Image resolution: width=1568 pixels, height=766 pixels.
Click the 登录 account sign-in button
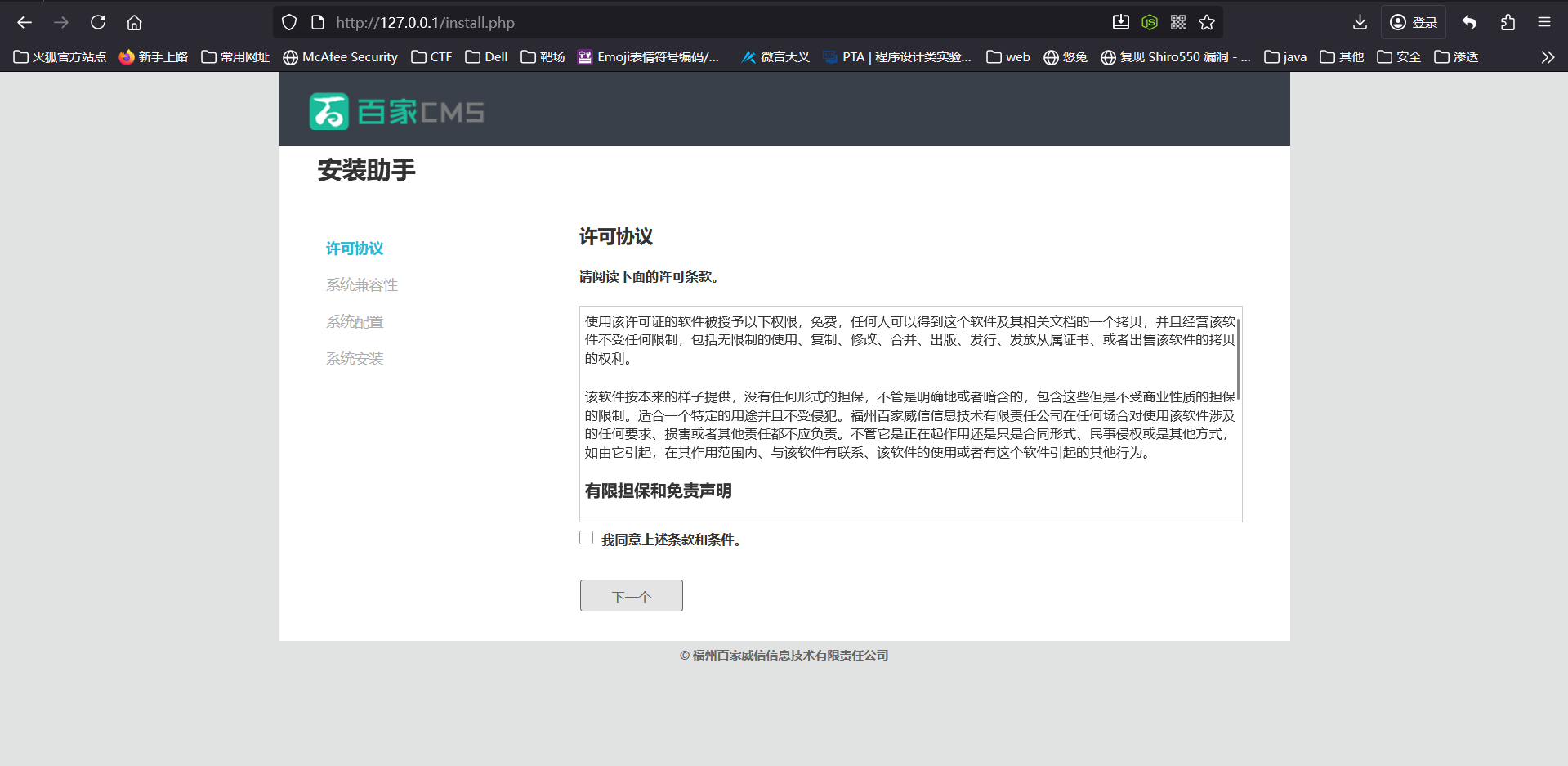coord(1414,22)
